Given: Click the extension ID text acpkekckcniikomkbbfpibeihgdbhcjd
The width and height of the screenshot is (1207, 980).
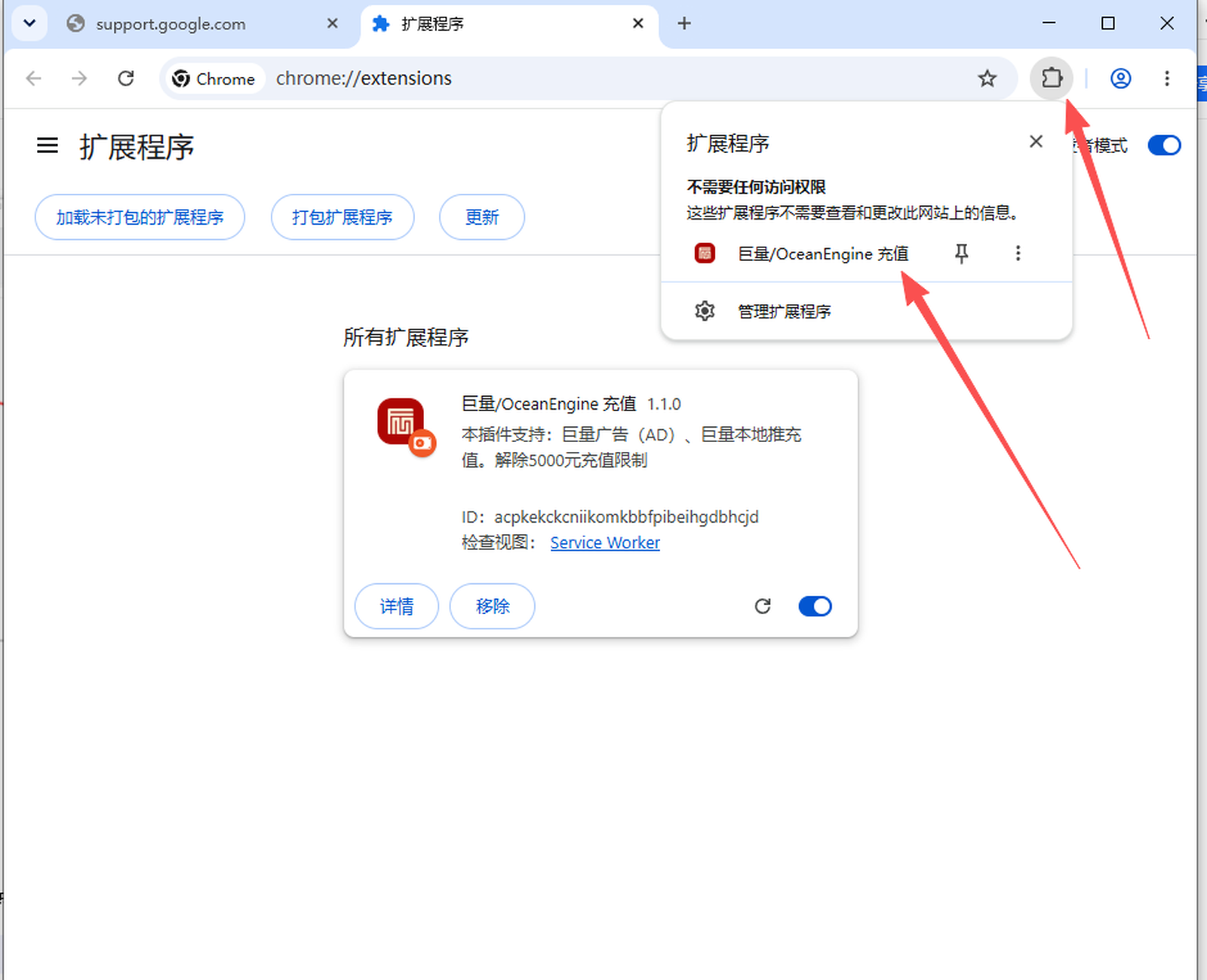Looking at the screenshot, I should pyautogui.click(x=626, y=517).
